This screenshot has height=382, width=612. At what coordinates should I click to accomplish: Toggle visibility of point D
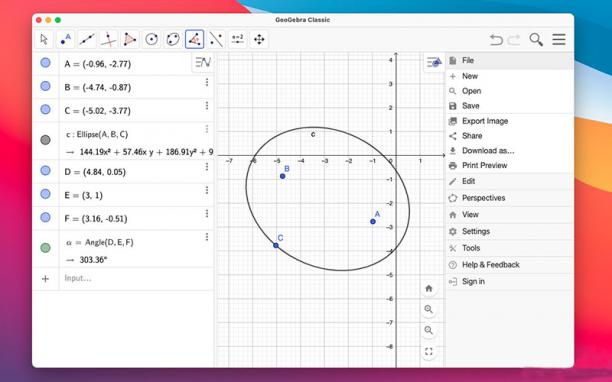(45, 171)
